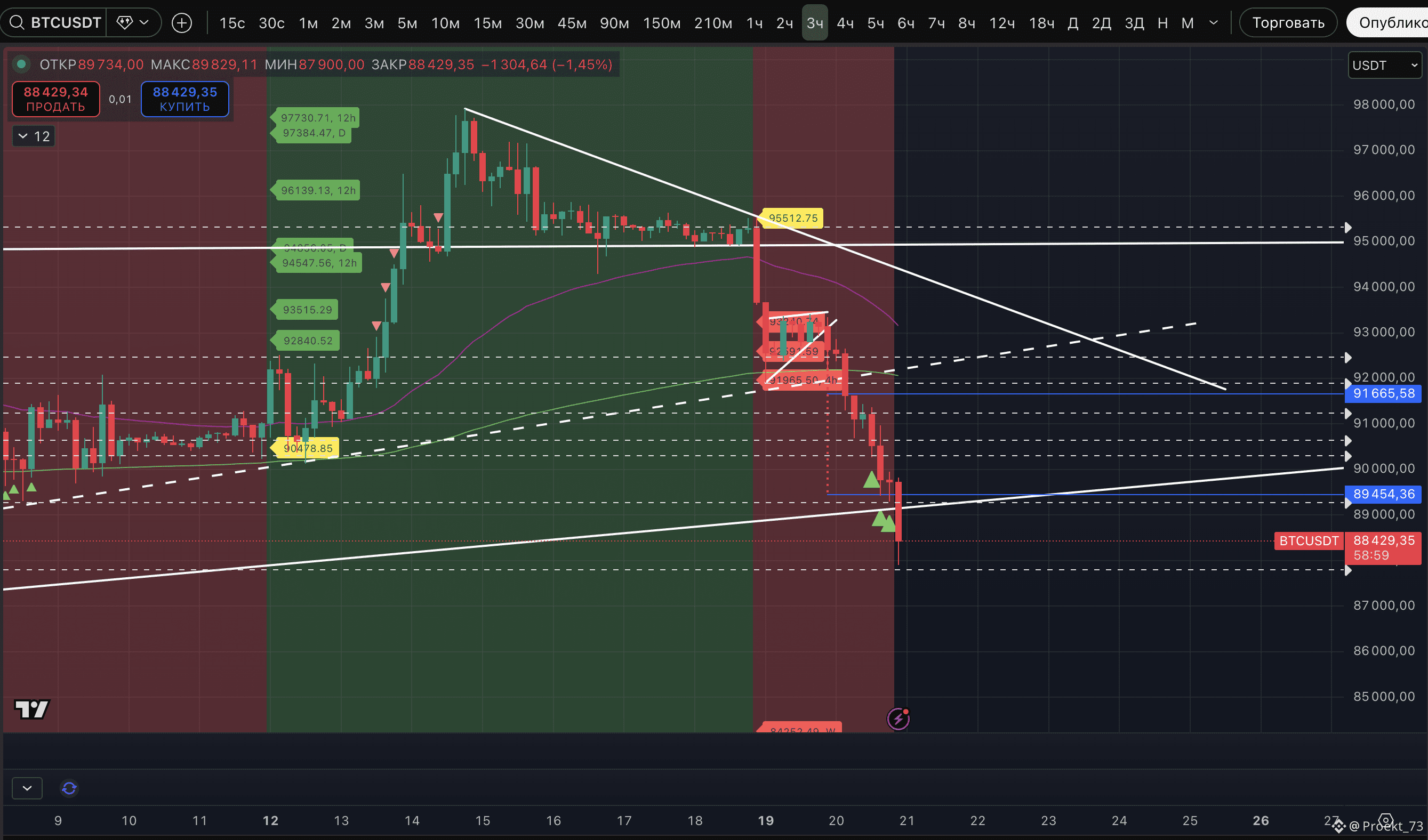This screenshot has width=1428, height=840.
Task: Switch to the 4ч timeframe
Action: (845, 23)
